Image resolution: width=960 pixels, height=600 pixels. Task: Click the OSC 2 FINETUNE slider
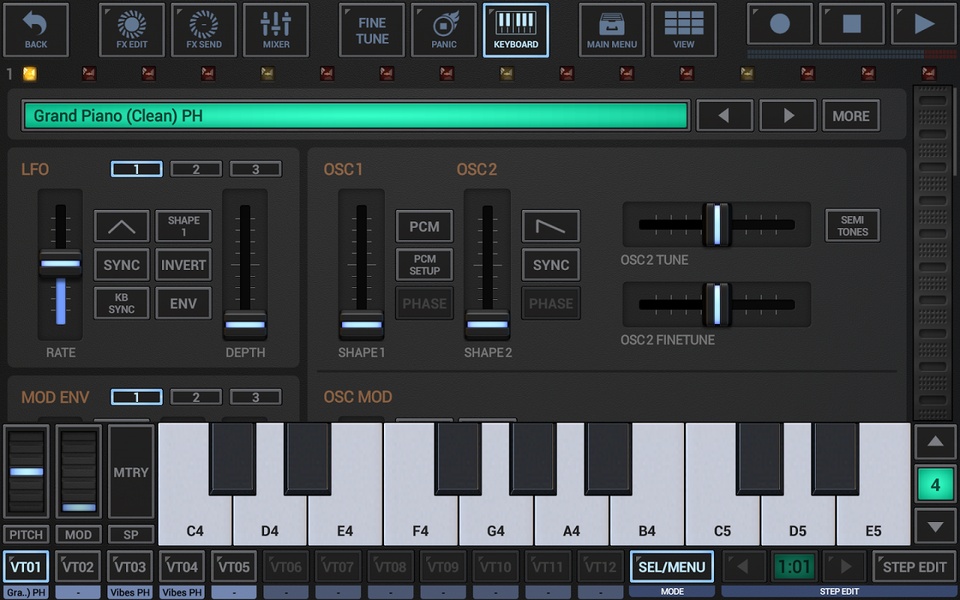tap(716, 304)
